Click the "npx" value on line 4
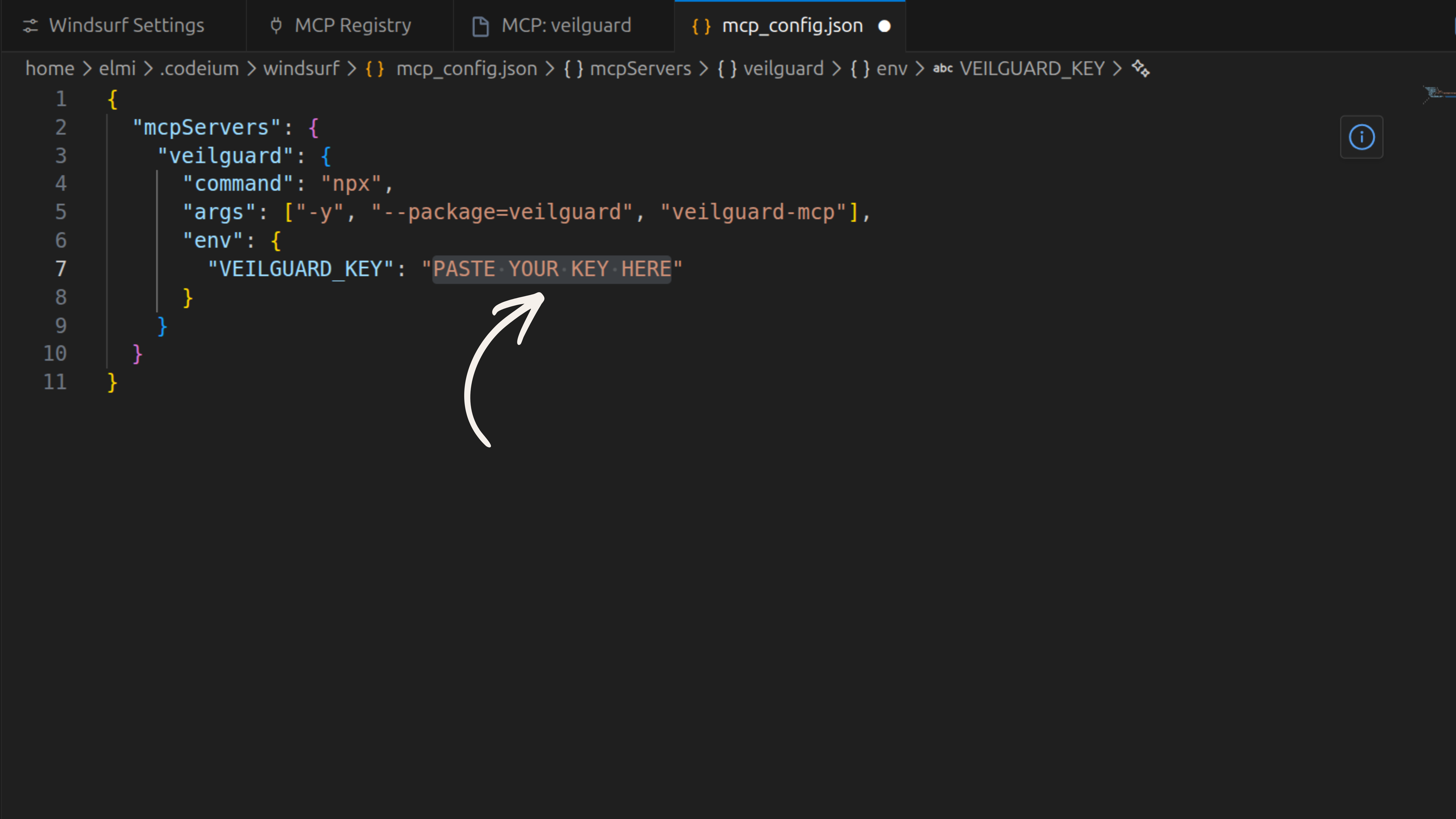The height and width of the screenshot is (819, 1456). click(x=351, y=184)
